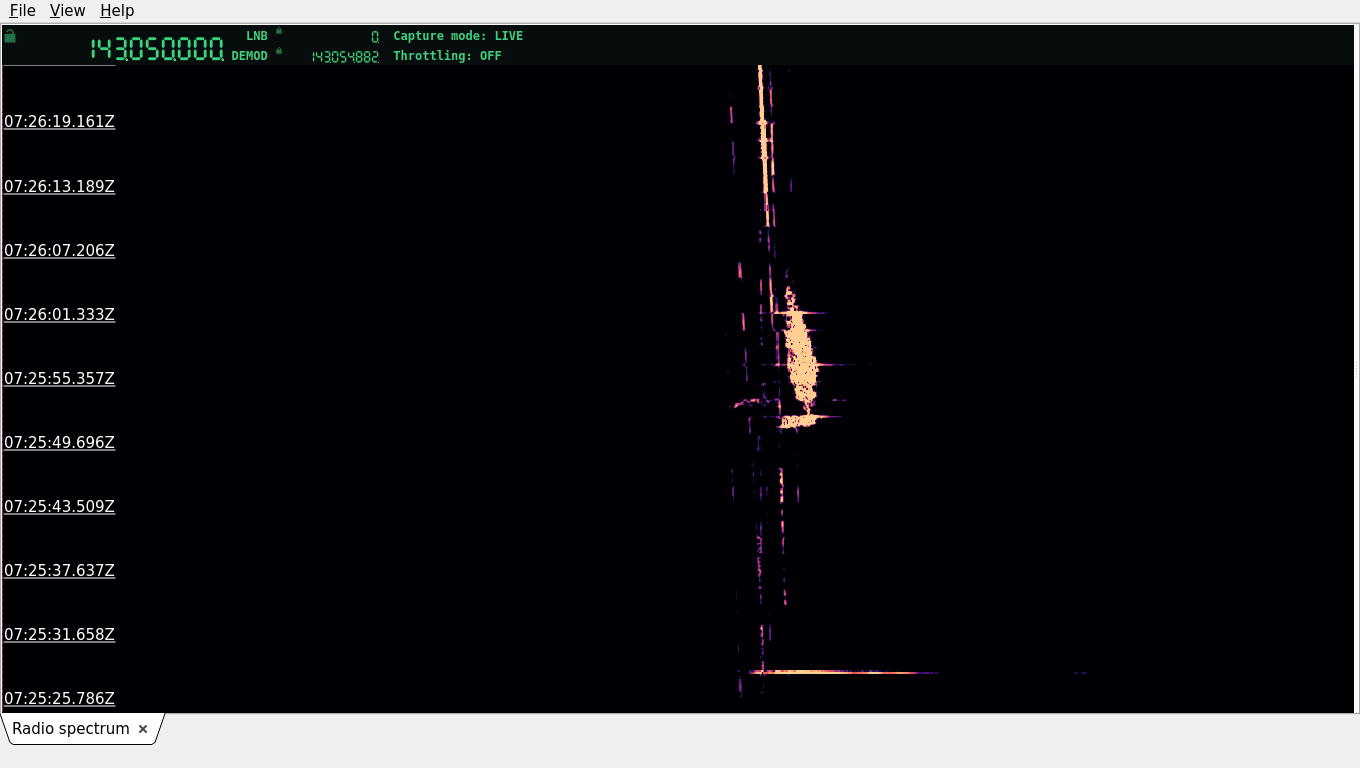Click timestamp 07:25:55.357Z
This screenshot has width=1360, height=768.
[x=59, y=378]
